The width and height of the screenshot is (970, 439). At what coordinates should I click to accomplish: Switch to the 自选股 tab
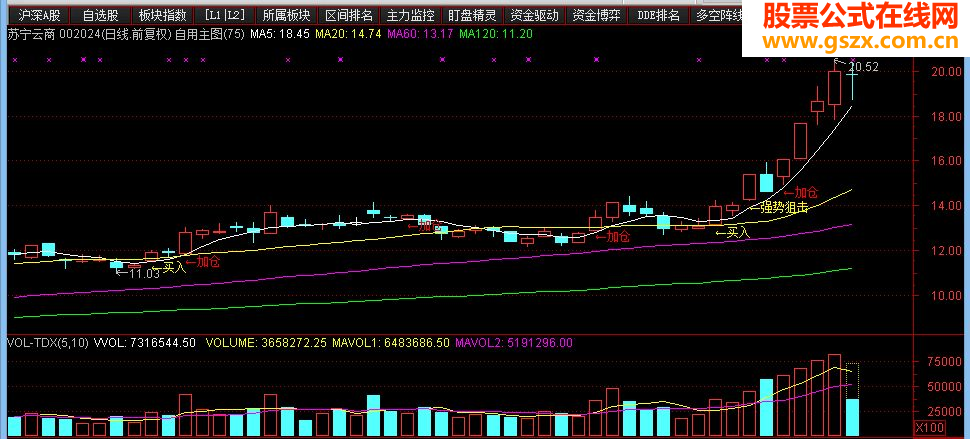pyautogui.click(x=100, y=15)
